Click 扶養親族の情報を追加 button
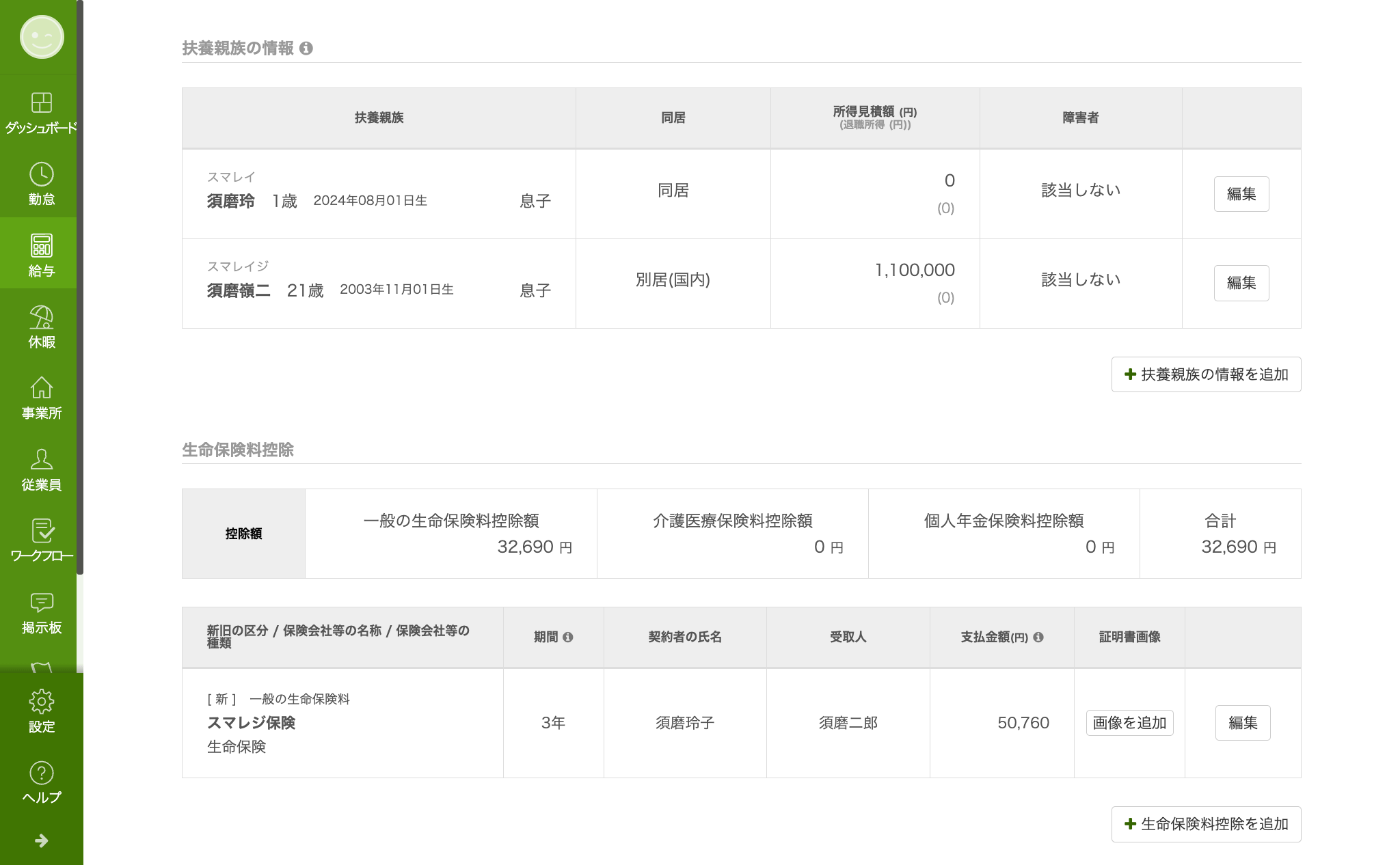Screen dimensions: 1400x865 pos(1206,374)
